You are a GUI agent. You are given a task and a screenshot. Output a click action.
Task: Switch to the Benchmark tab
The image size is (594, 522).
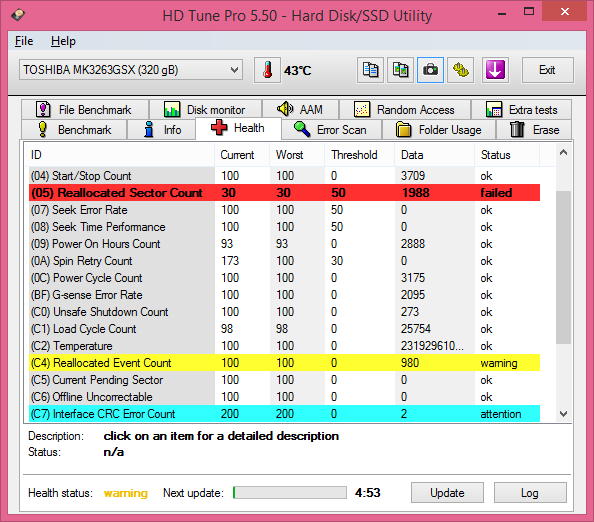tap(74, 130)
